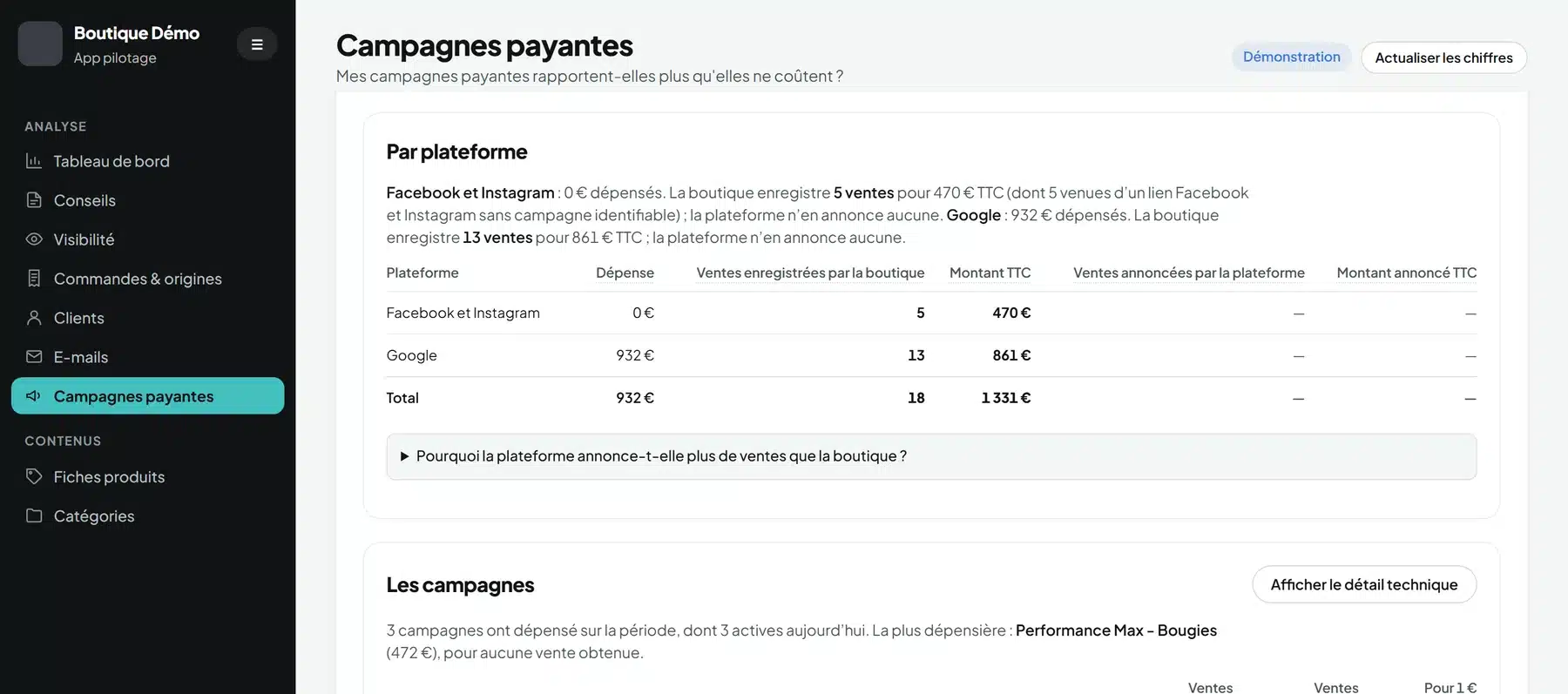The height and width of the screenshot is (694, 1568).
Task: Click the E-mails envelope icon
Action: point(34,357)
